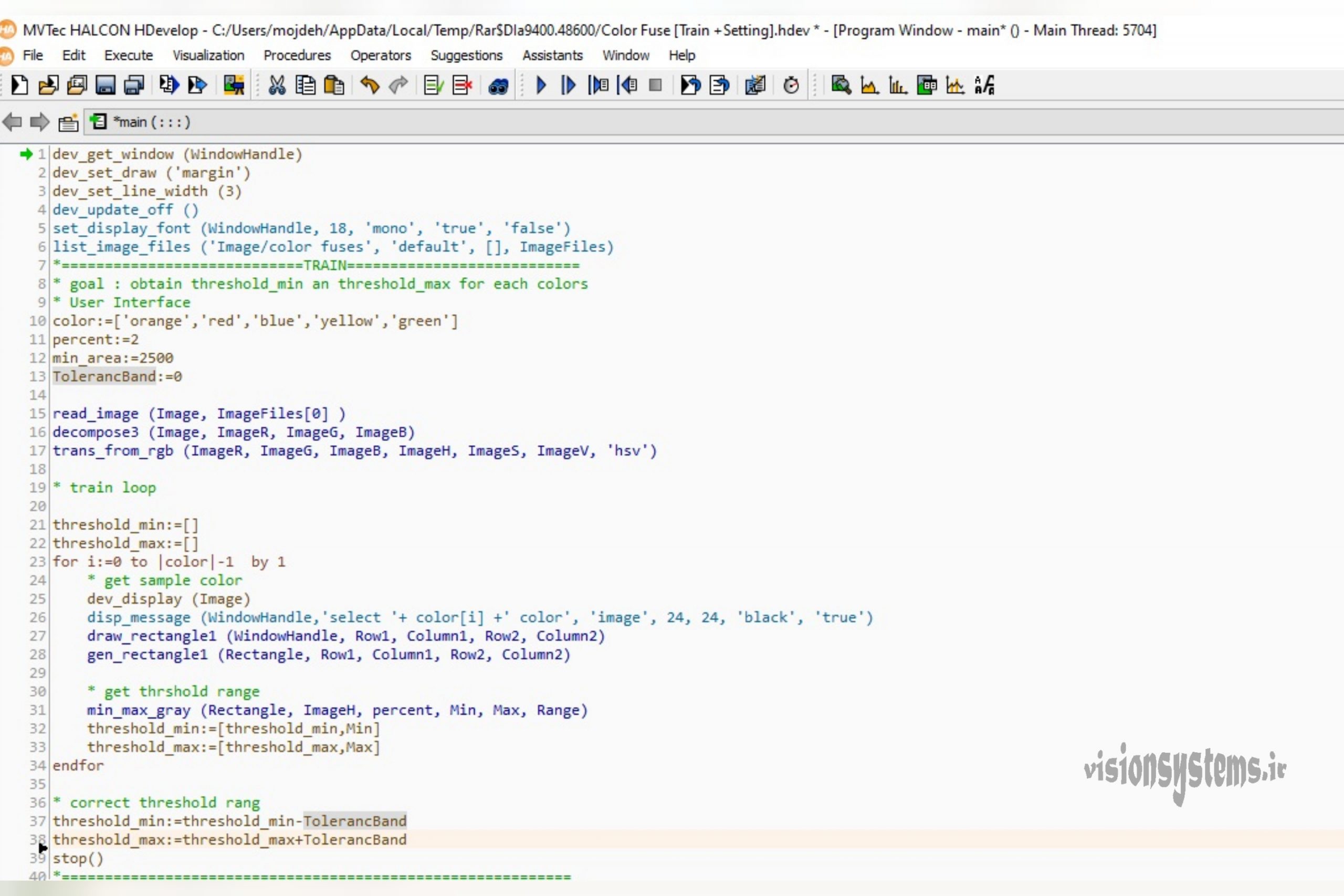Click code line 13 TolerancBand:=0

(117, 376)
